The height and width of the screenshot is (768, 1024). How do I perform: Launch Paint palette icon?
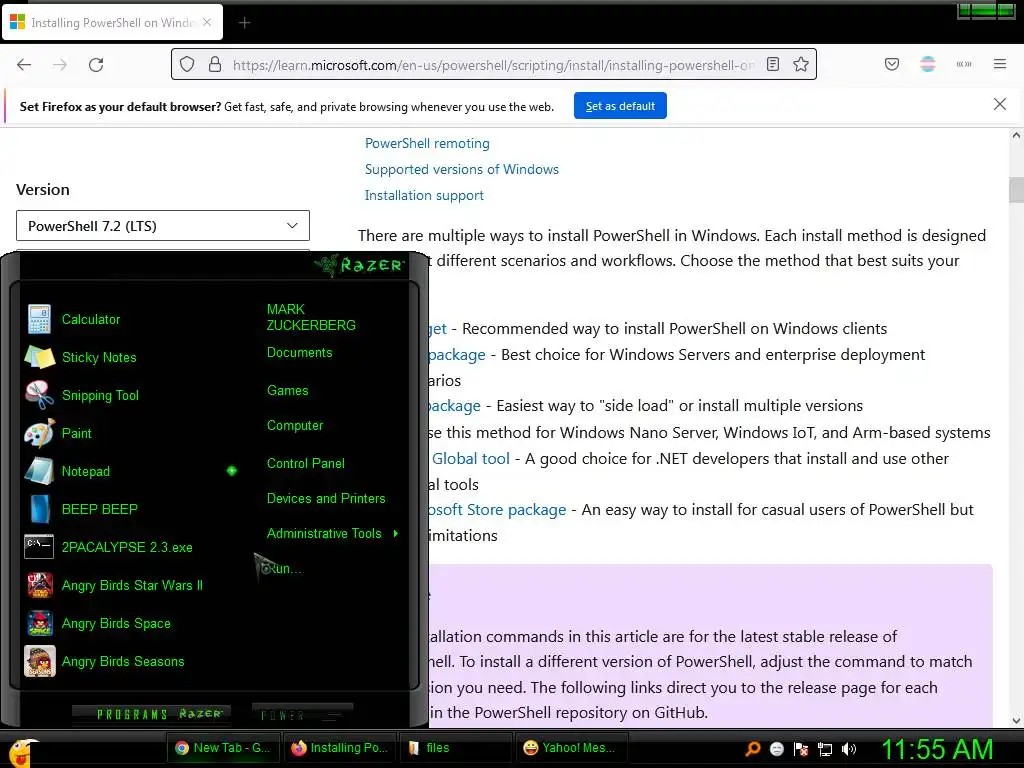(39, 434)
